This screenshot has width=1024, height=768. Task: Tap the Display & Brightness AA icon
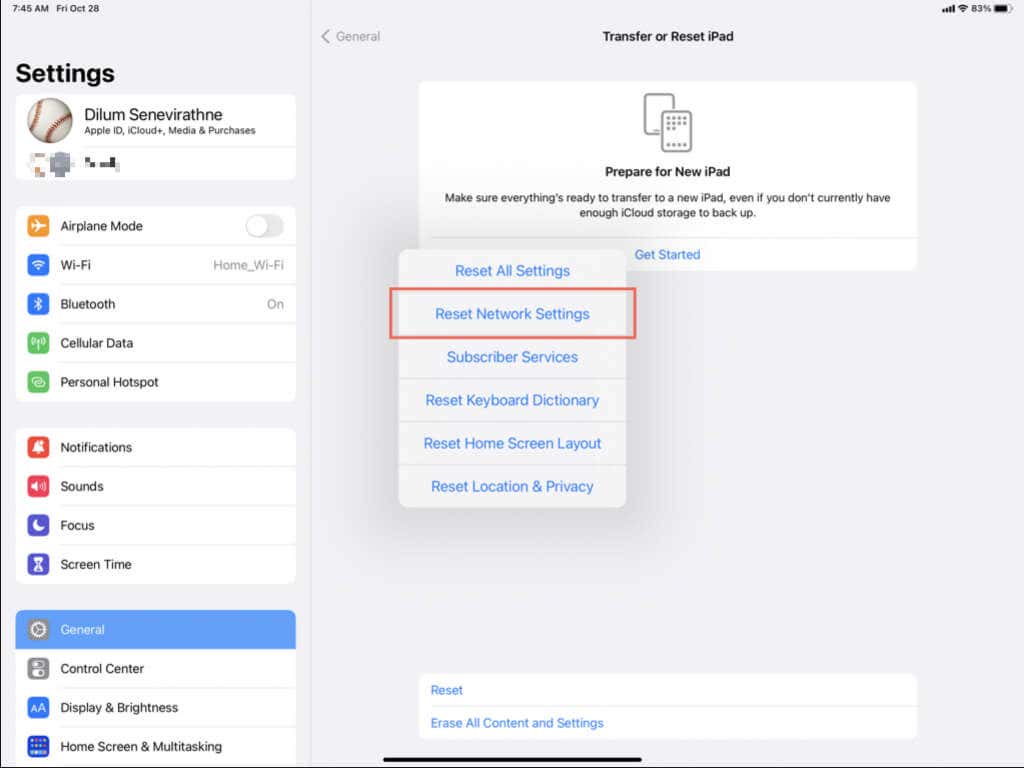pyautogui.click(x=38, y=707)
